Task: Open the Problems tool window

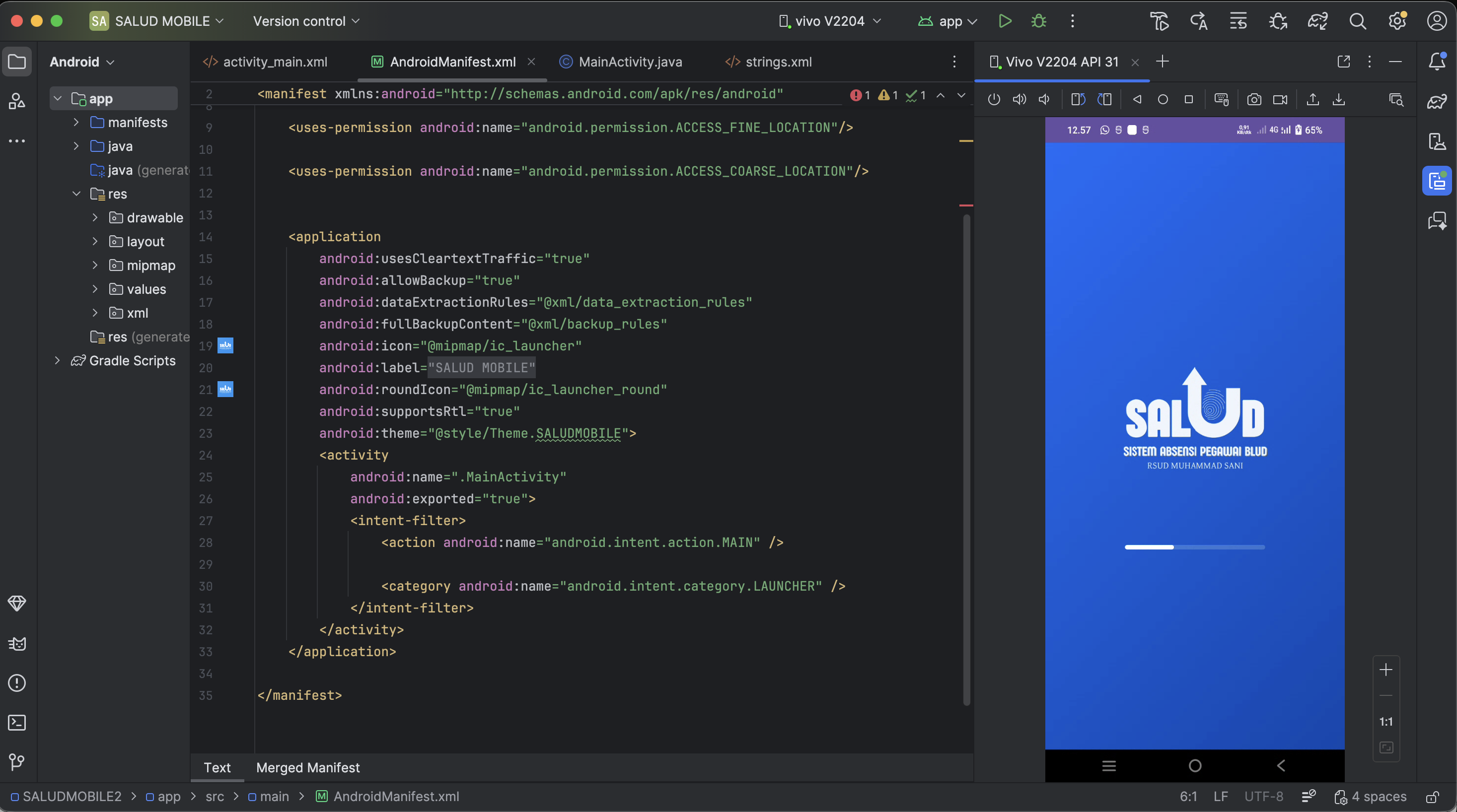Action: pos(17,683)
